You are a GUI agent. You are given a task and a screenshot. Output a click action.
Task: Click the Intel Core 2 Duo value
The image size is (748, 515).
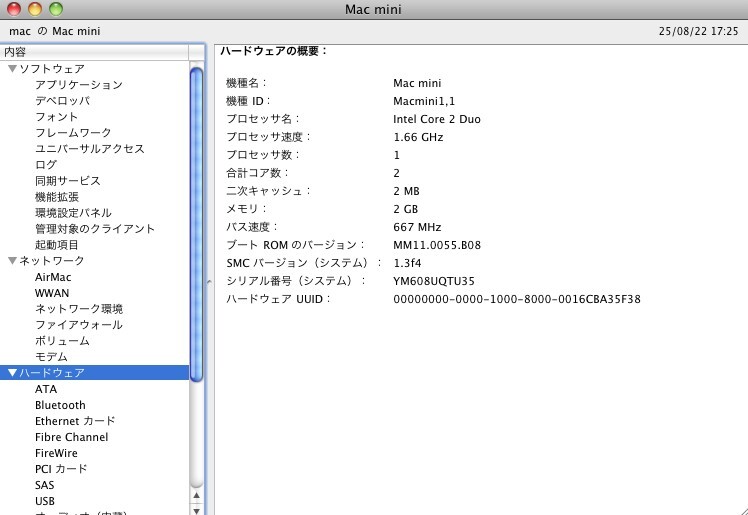[436, 119]
